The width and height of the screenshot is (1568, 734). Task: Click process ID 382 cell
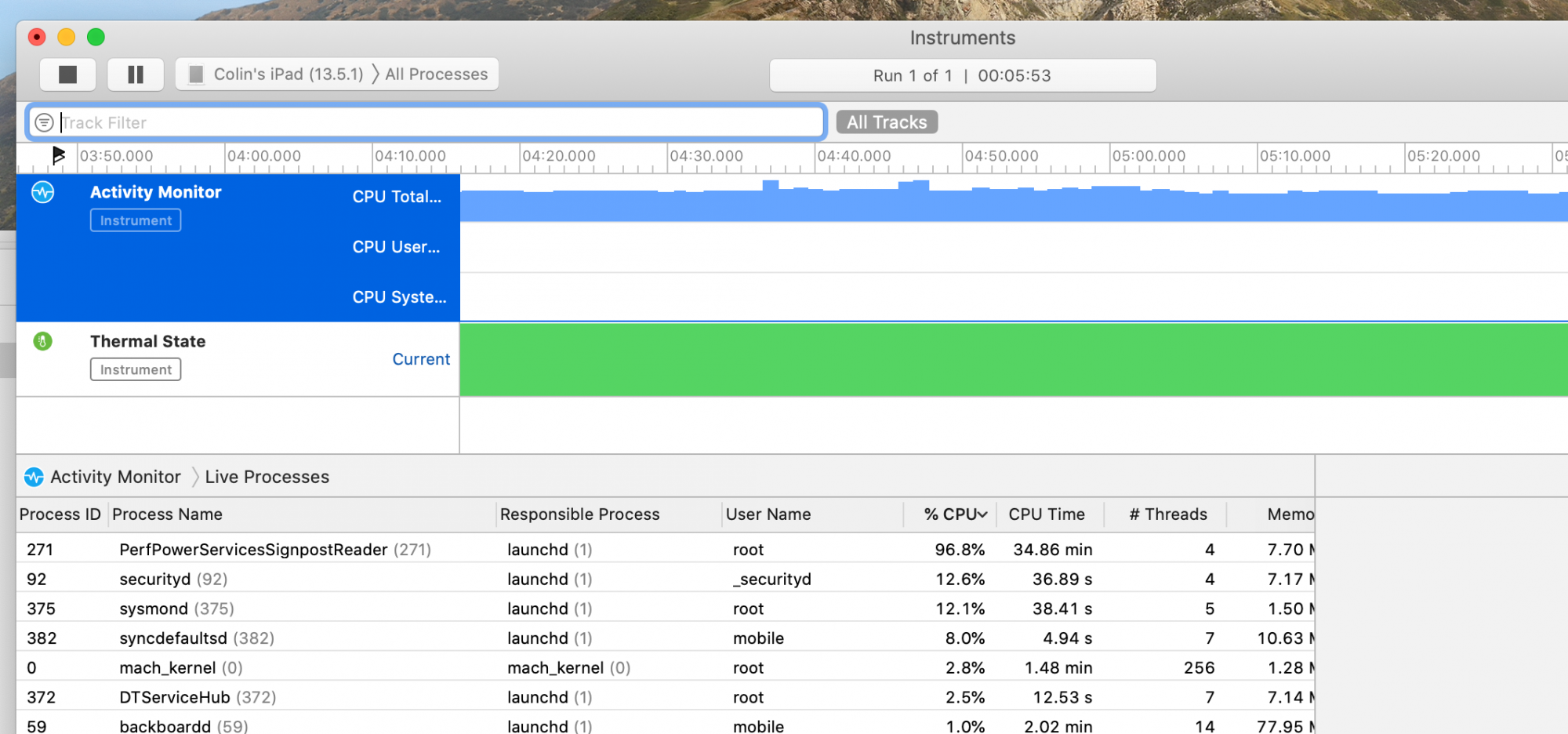(42, 638)
